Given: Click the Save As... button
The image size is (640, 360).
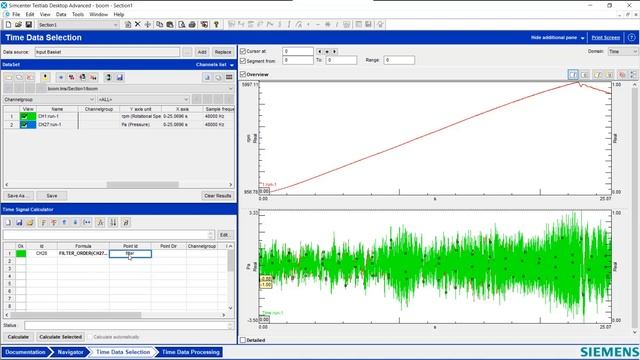Looking at the screenshot, I should click(17, 196).
